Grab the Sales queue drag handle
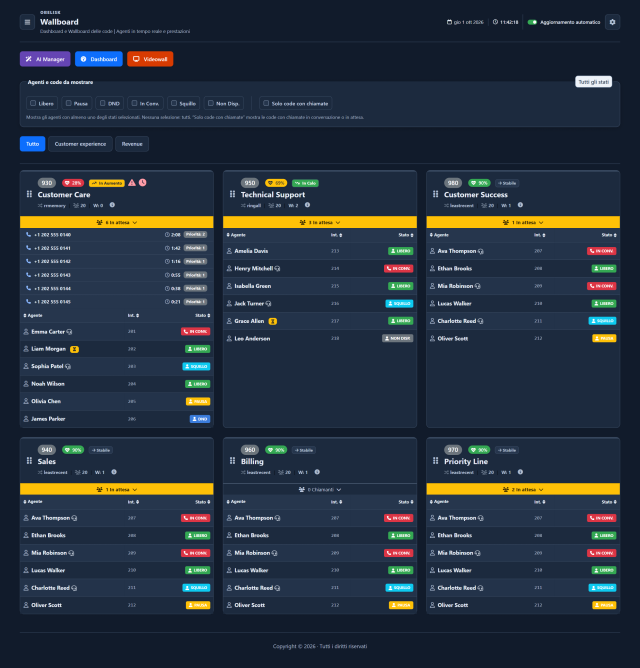 click(29, 461)
